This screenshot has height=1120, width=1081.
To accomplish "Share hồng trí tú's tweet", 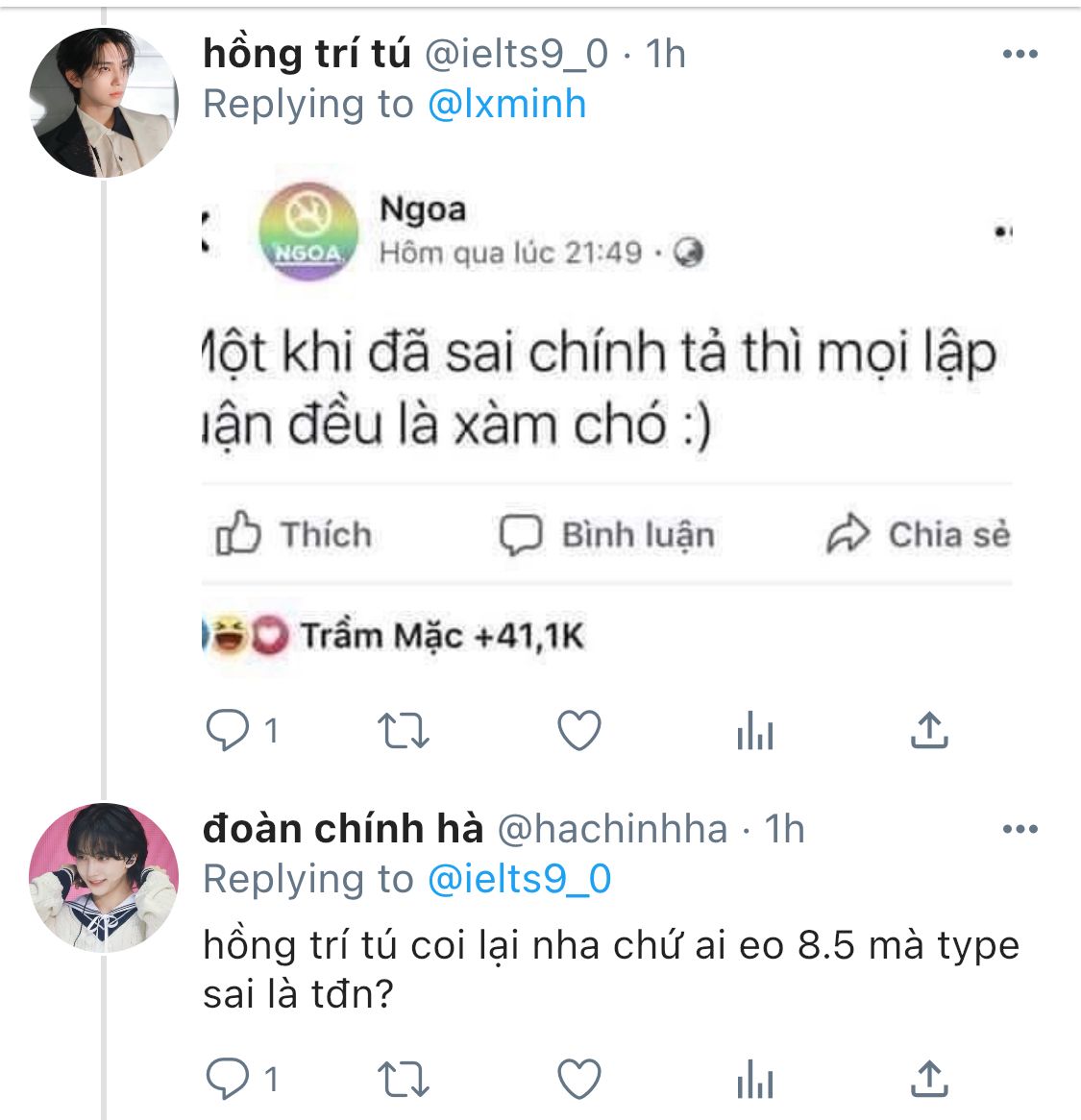I will tap(929, 732).
